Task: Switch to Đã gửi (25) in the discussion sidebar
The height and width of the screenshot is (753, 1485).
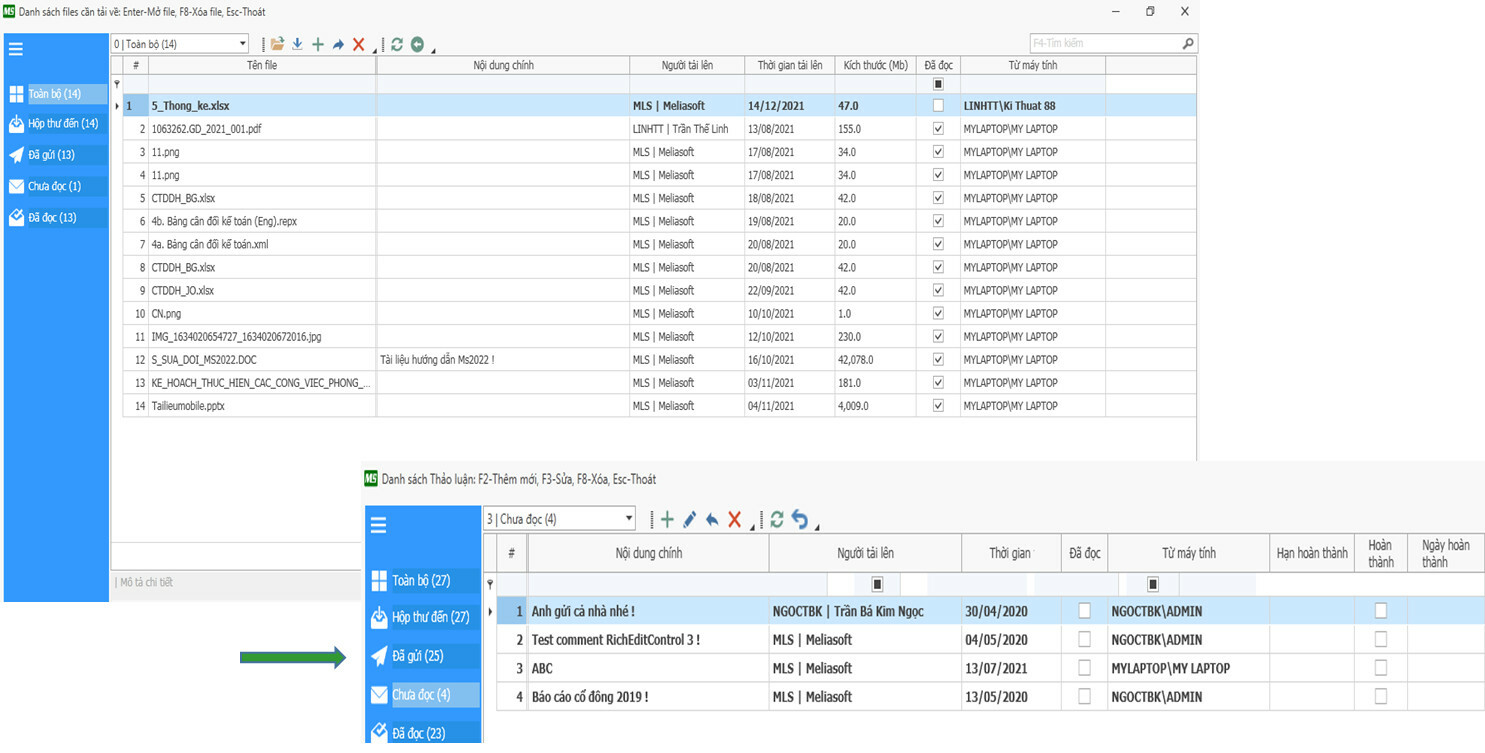Action: [417, 656]
